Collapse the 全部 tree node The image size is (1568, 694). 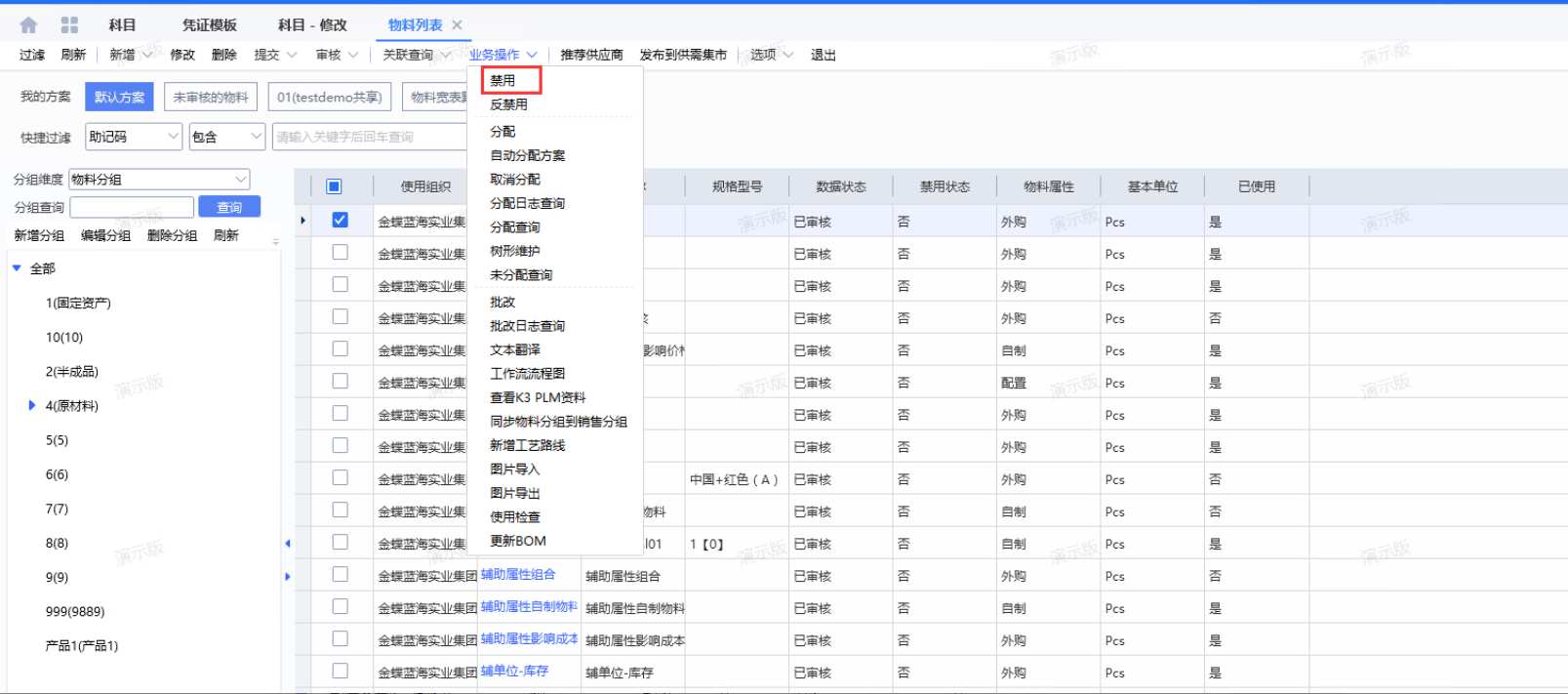pos(17,267)
